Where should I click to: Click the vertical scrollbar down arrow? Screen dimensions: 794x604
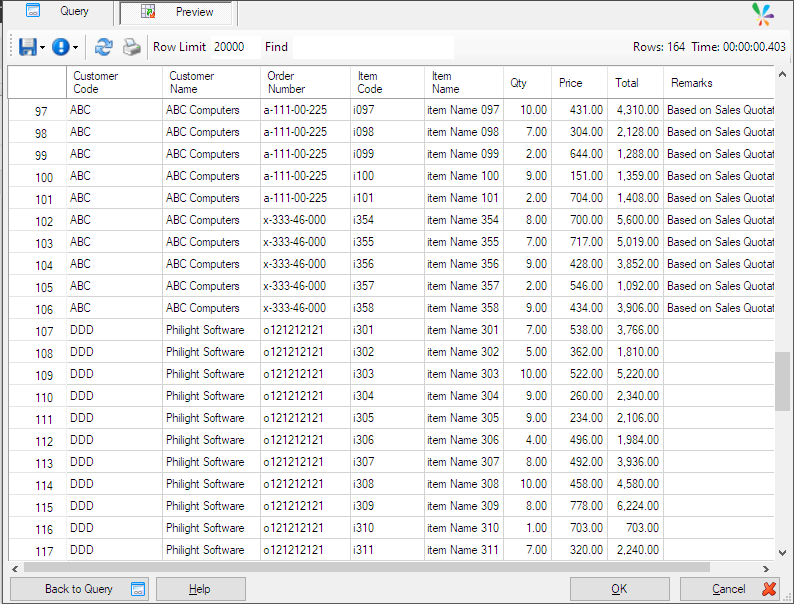click(782, 552)
